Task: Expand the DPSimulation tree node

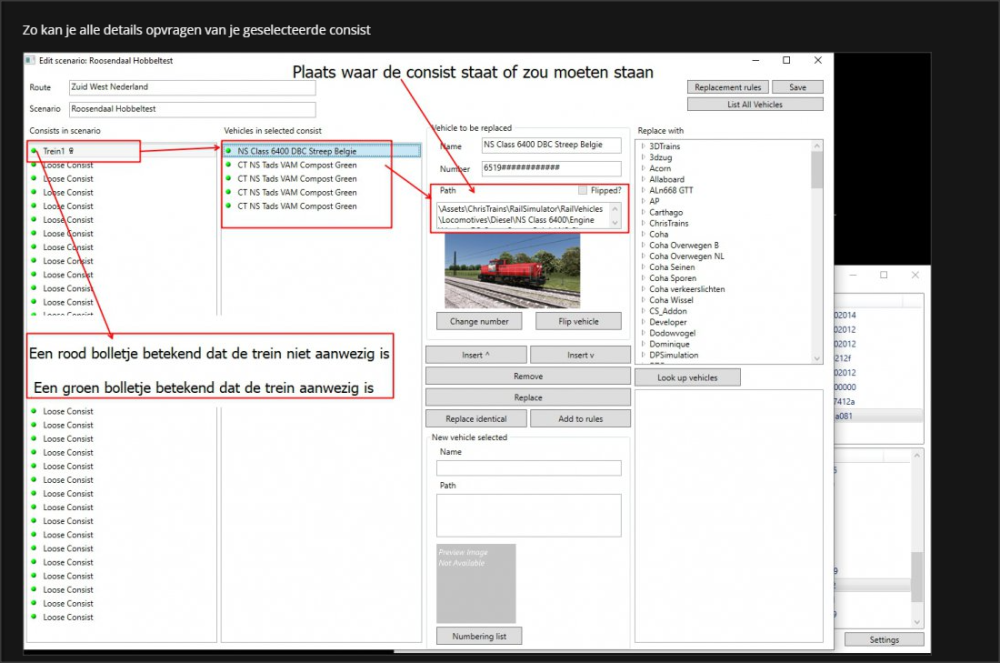Action: [642, 355]
